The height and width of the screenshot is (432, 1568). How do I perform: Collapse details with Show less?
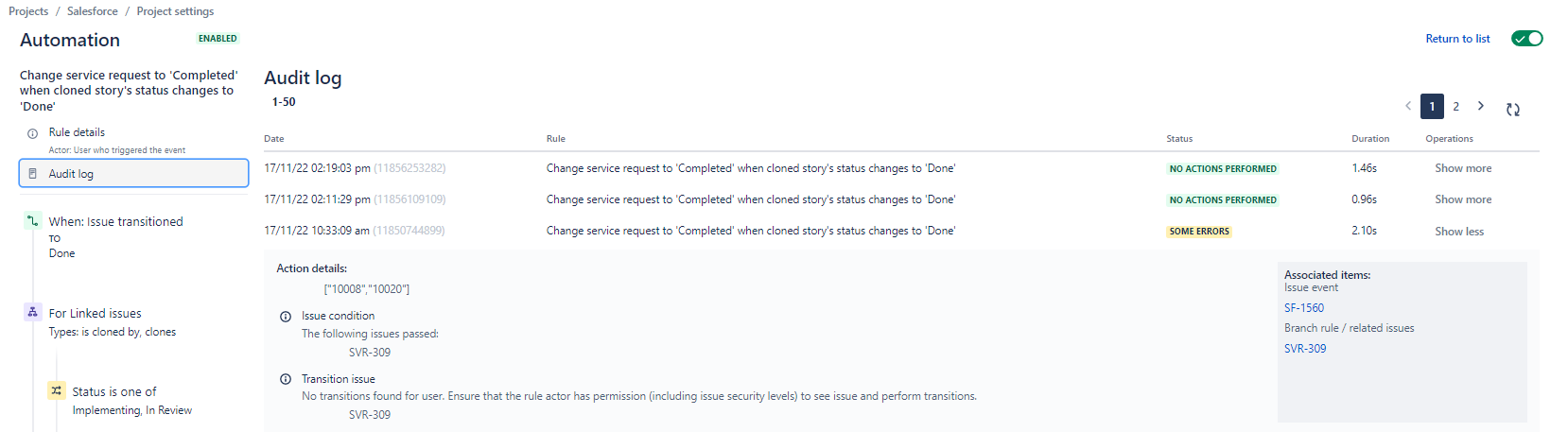tap(1459, 232)
